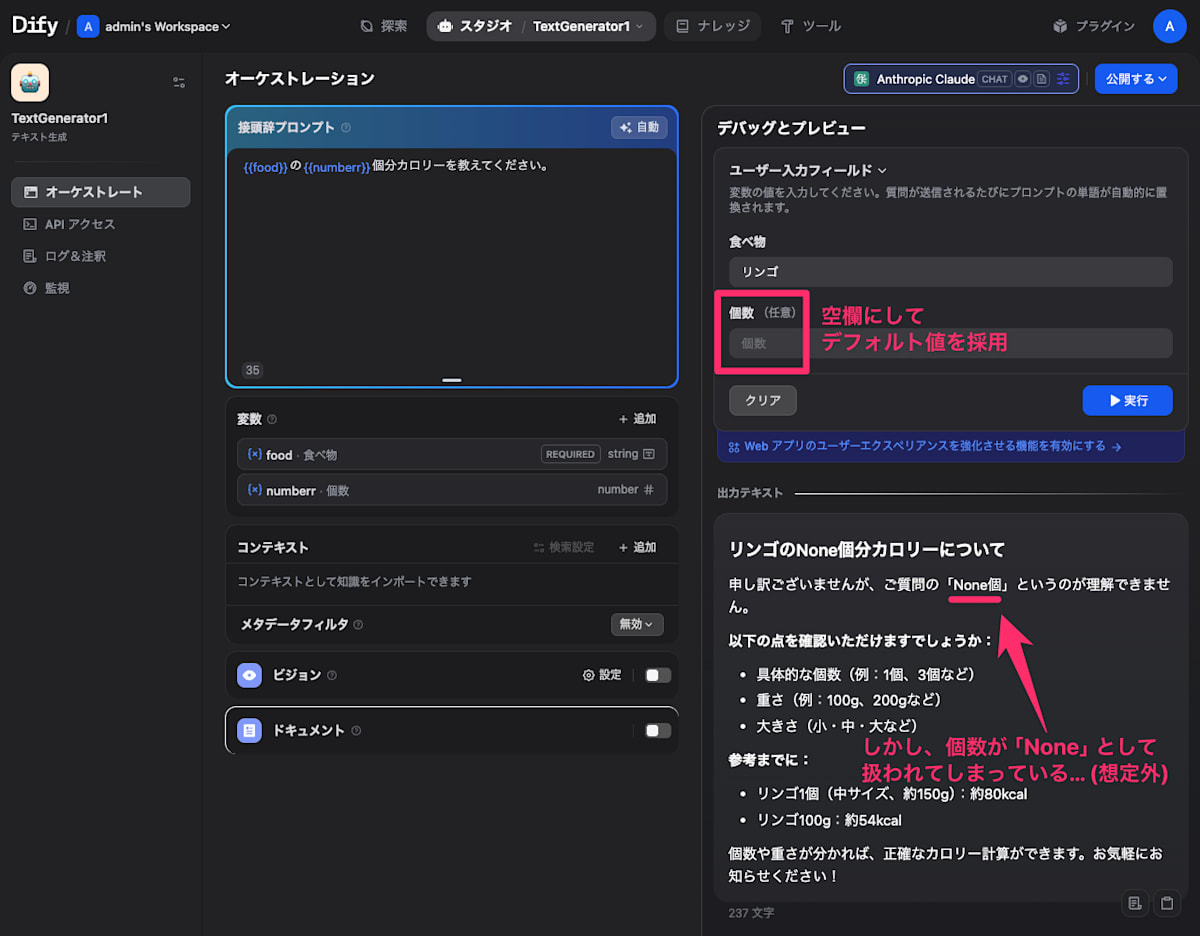Click help icon next to ドキュメント

[x=356, y=731]
